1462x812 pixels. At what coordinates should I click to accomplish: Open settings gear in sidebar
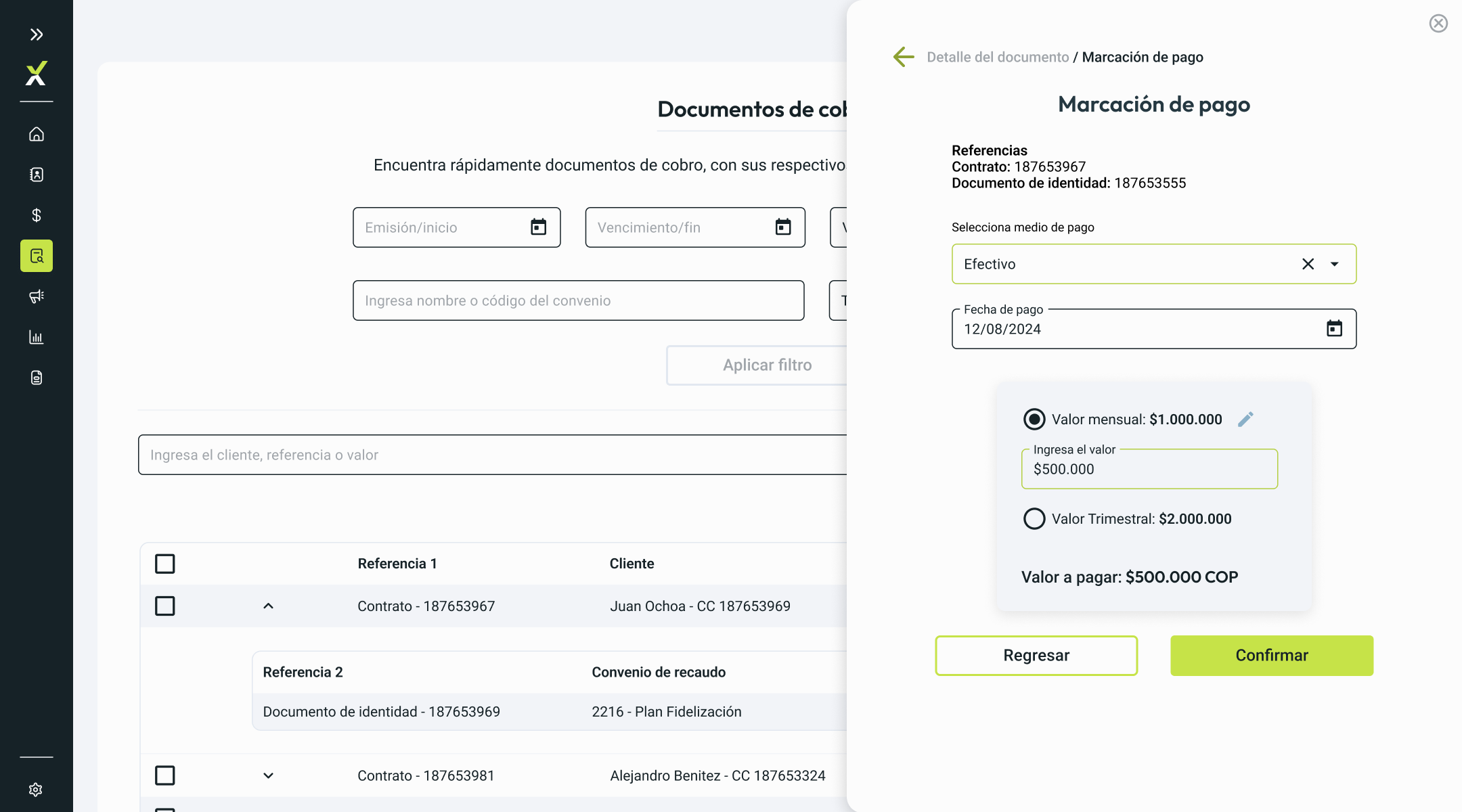pyautogui.click(x=36, y=790)
